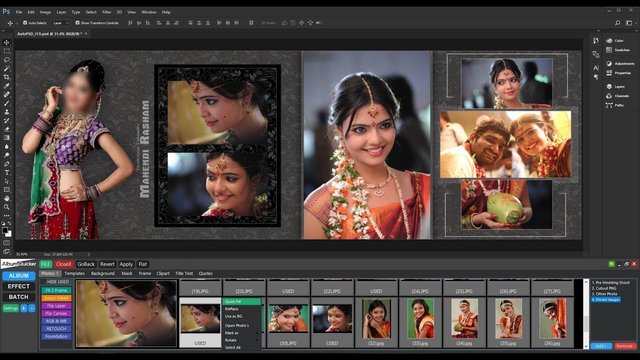Select the Dodge tool
The height and width of the screenshot is (360, 640).
tap(7, 155)
